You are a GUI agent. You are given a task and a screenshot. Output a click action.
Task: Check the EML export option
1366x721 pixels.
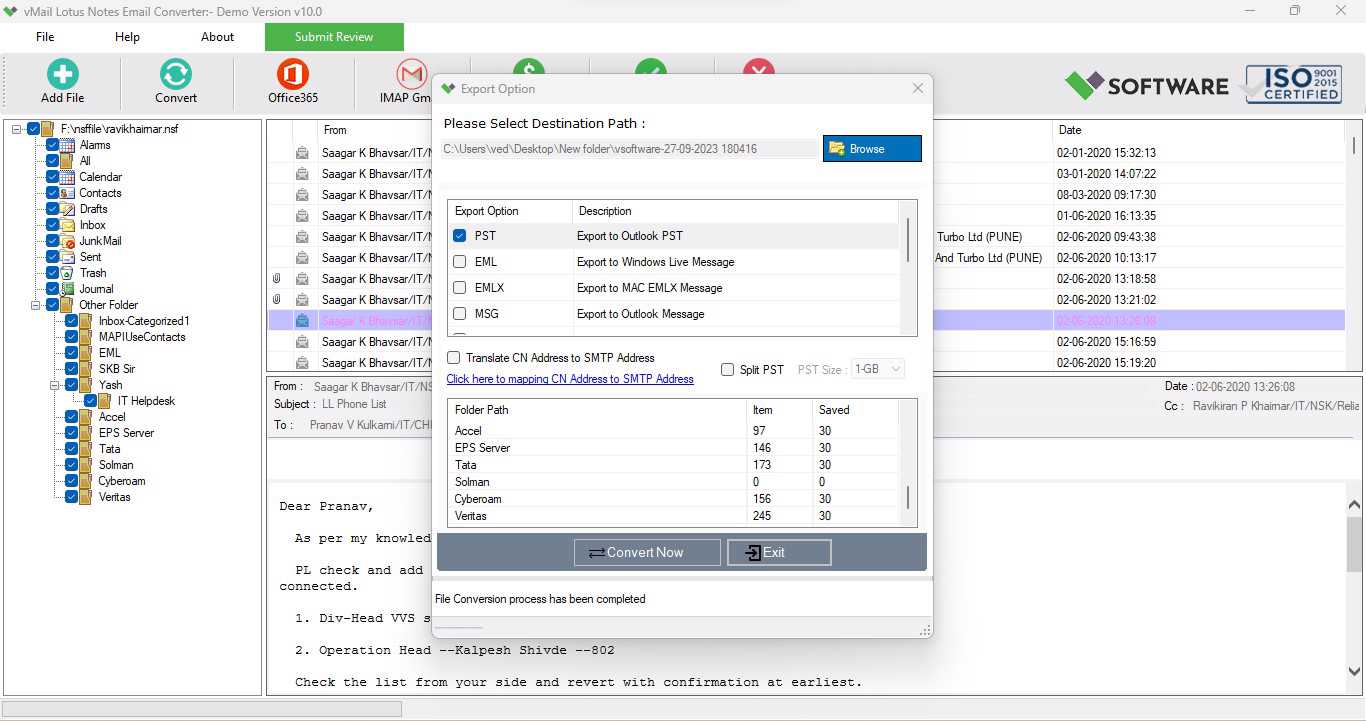coord(460,262)
